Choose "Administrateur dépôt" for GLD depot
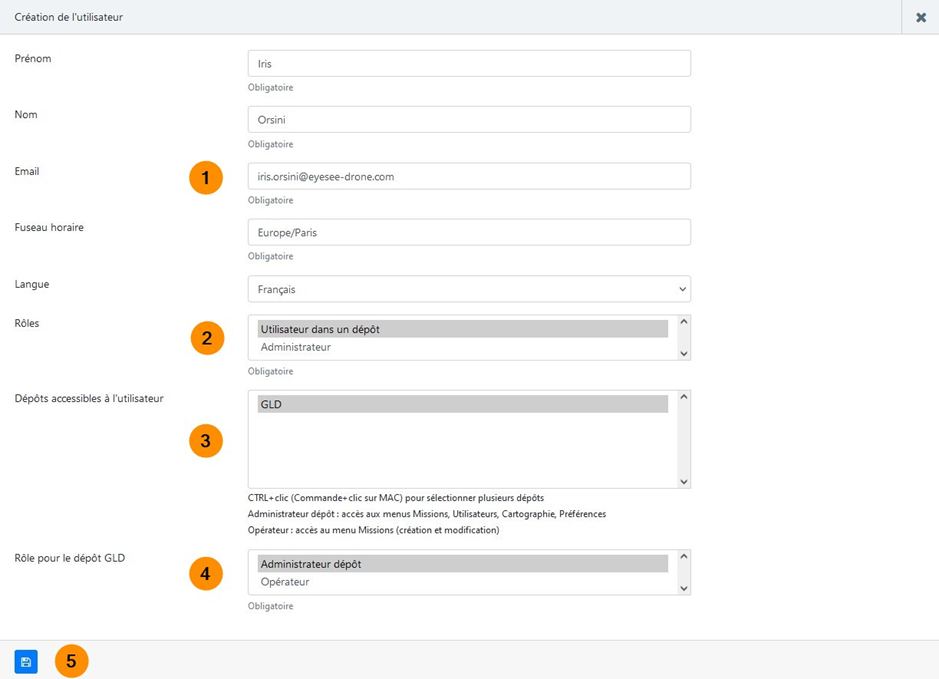939x679 pixels. pos(462,564)
